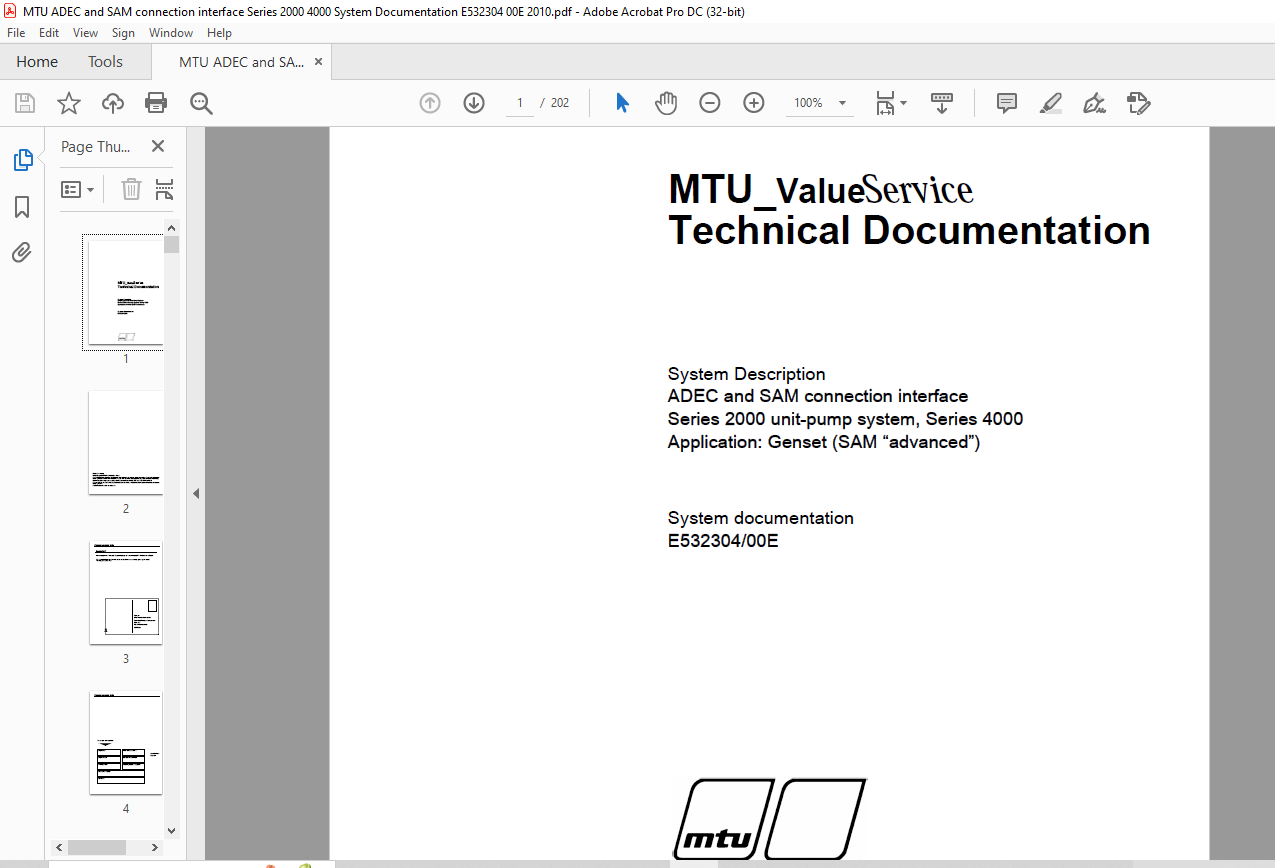The height and width of the screenshot is (868, 1275).
Task: Open the Sign menu
Action: pyautogui.click(x=123, y=33)
